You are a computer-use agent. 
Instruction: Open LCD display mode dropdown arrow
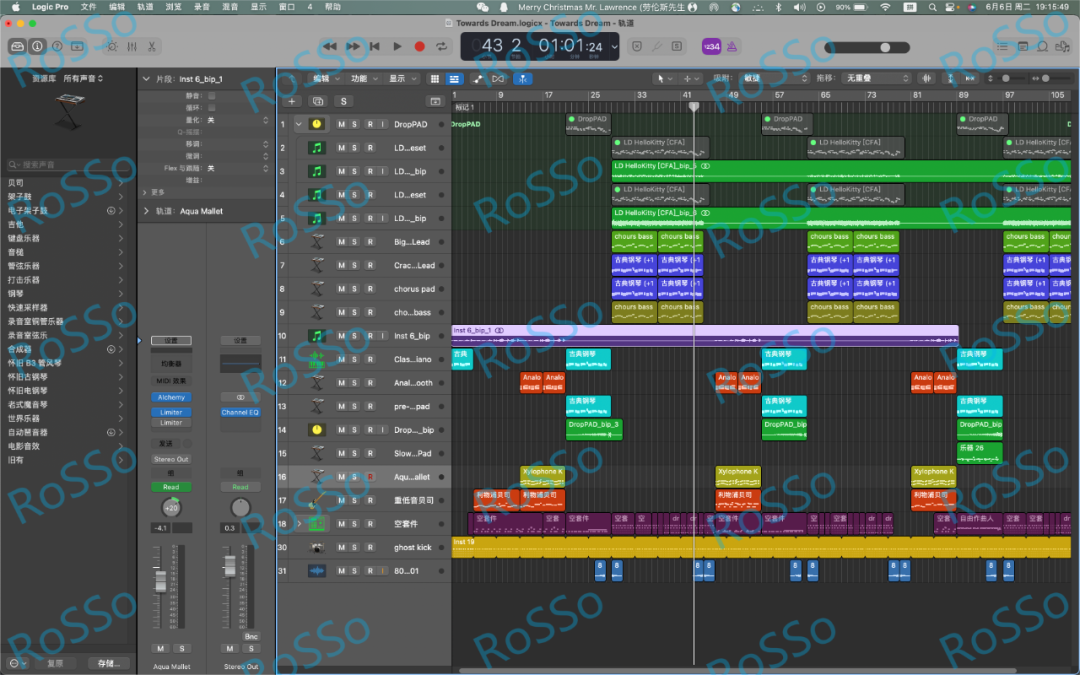pos(614,46)
